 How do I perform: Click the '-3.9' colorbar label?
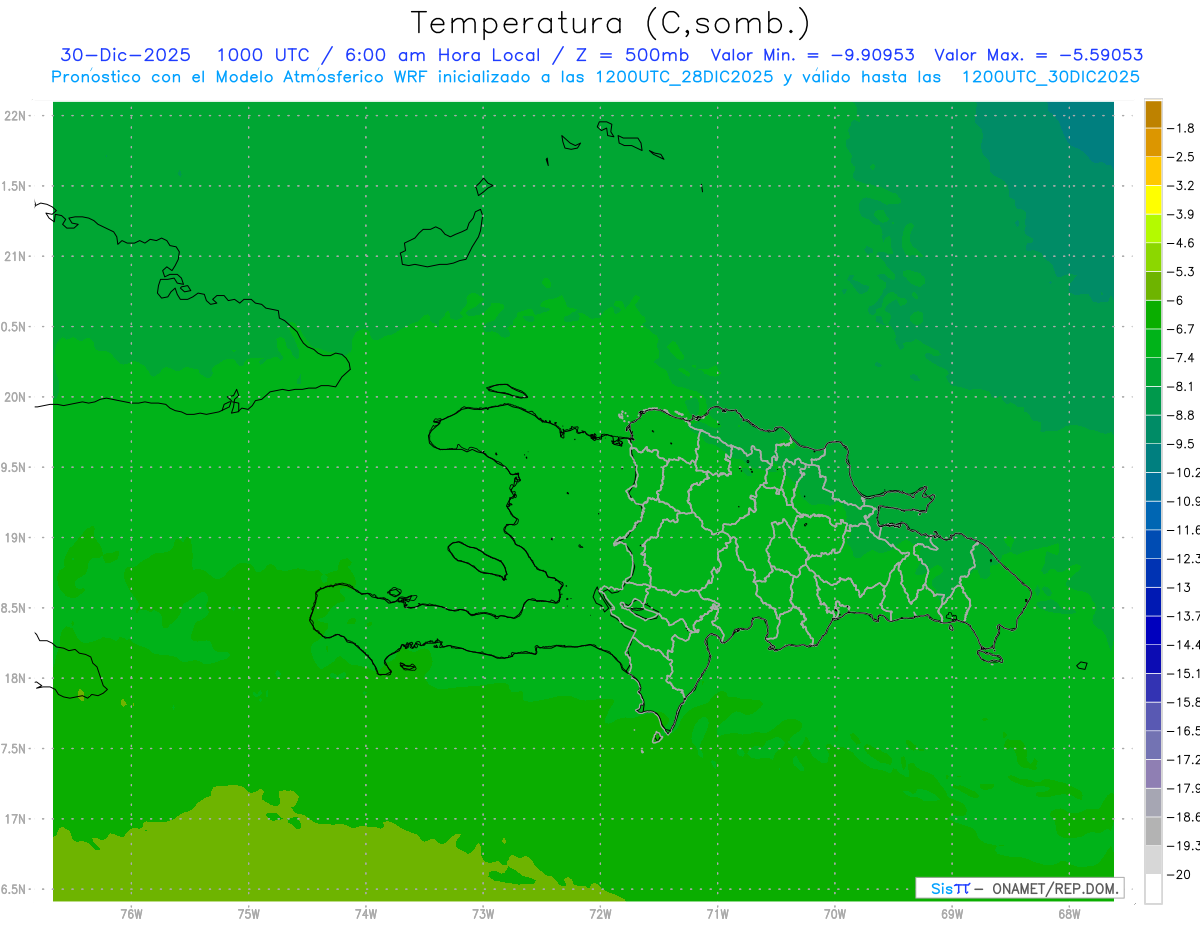(x=1181, y=214)
